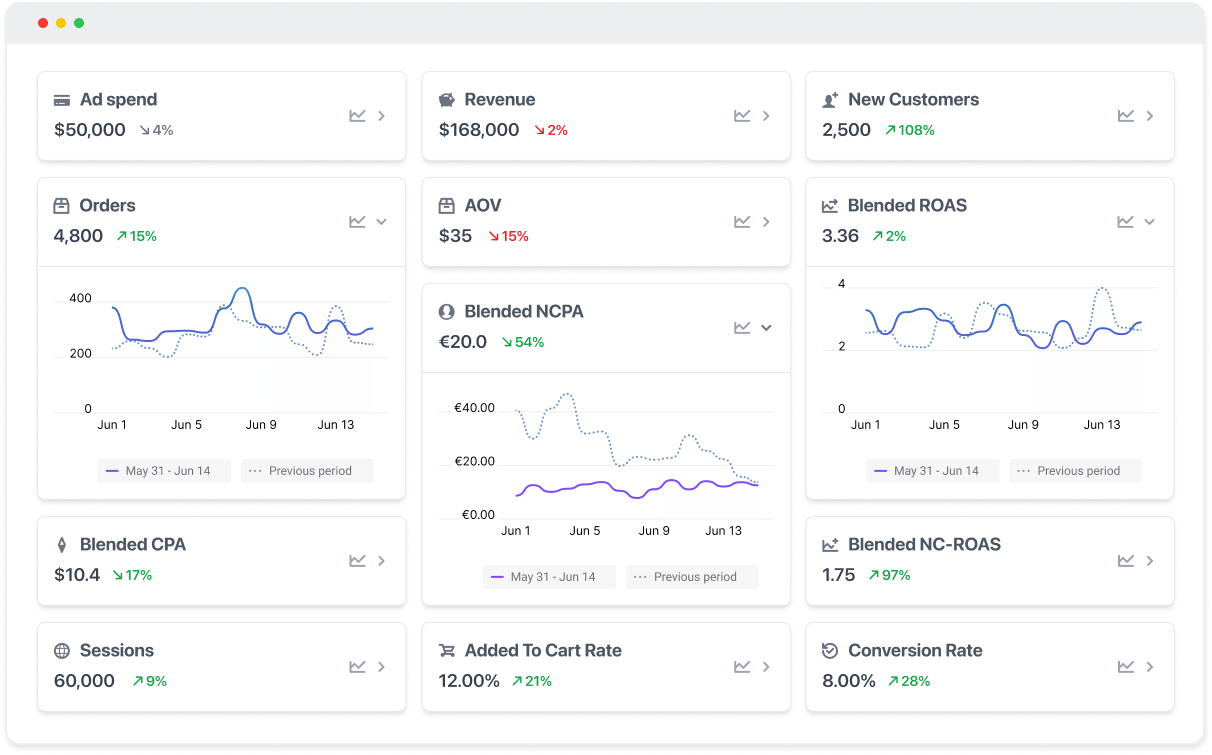Collapse the Blended NCPA chart panel

(x=766, y=328)
